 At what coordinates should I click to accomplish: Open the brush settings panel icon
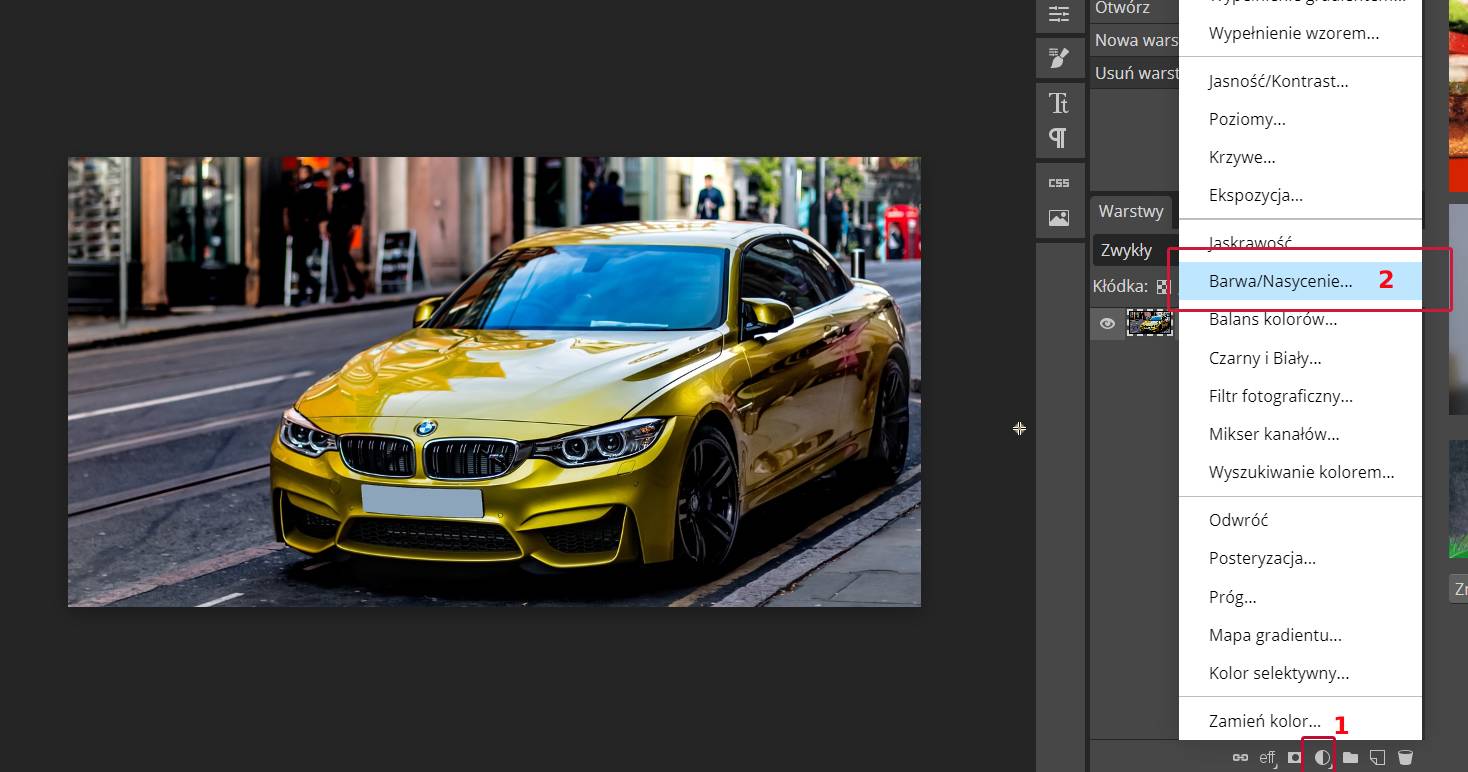1059,58
